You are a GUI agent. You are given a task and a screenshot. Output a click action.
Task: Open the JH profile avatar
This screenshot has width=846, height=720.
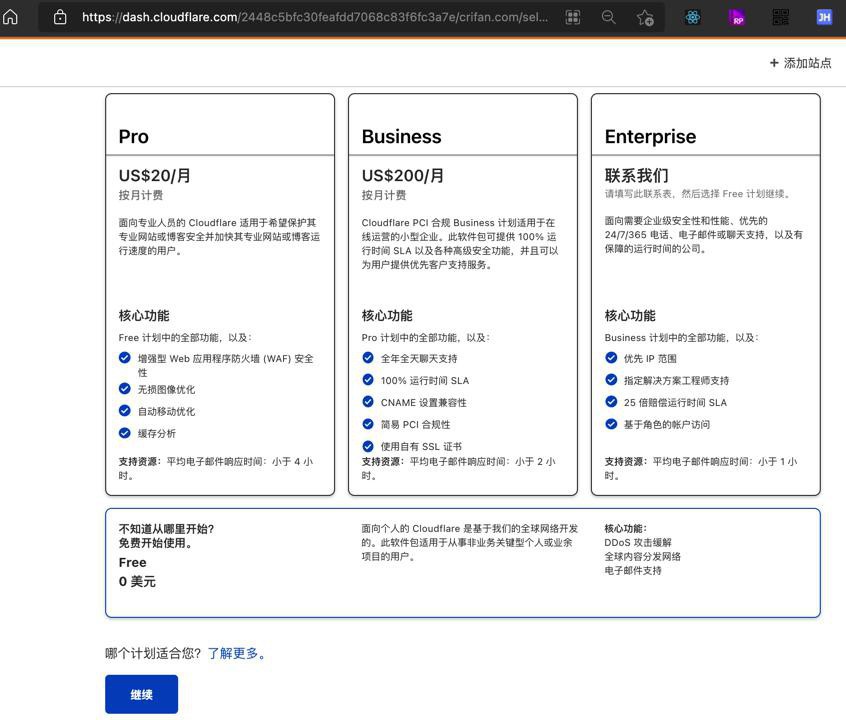point(824,17)
